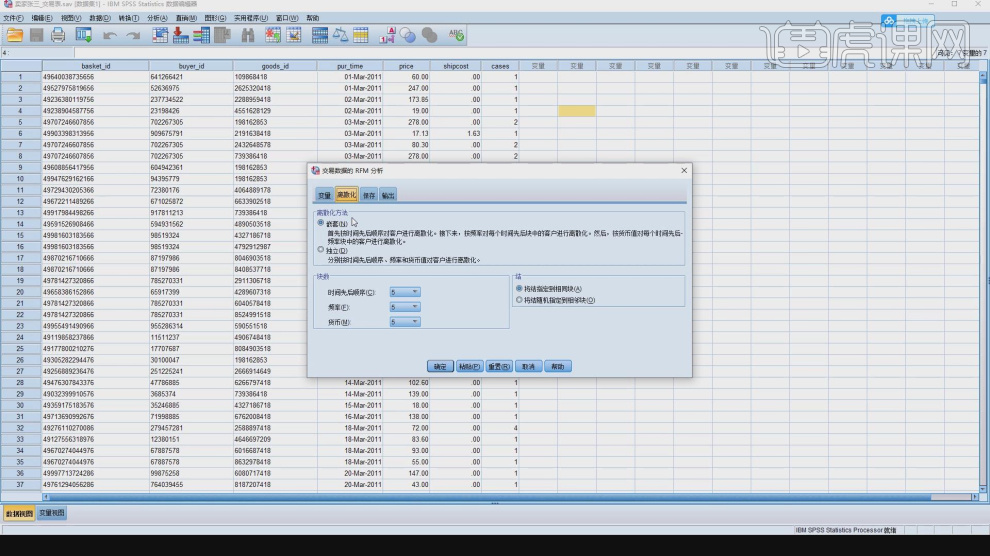Click the Select cases icon
Screen dimensions: 990x556
click(x=361, y=35)
